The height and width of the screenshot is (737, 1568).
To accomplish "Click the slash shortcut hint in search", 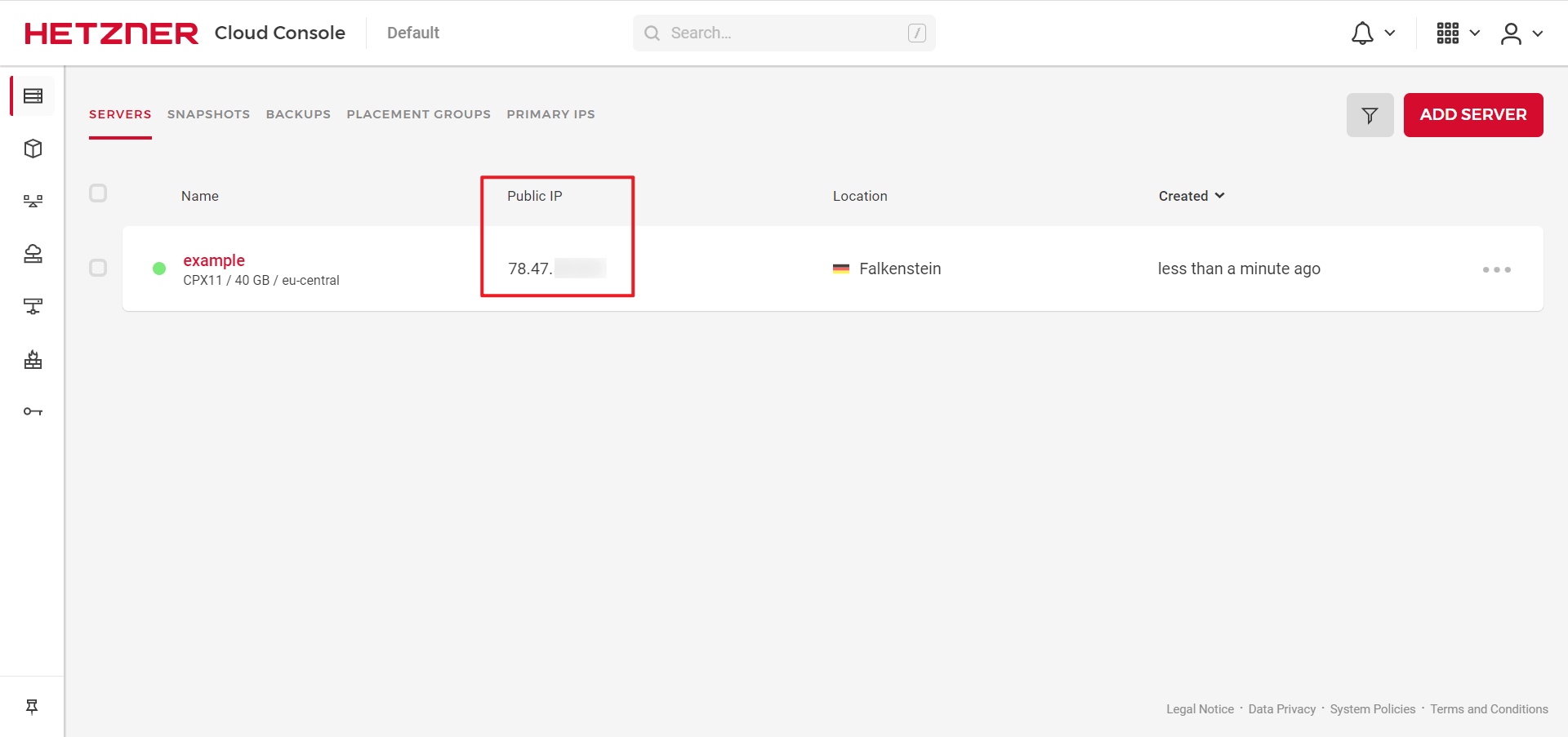I will click(916, 33).
